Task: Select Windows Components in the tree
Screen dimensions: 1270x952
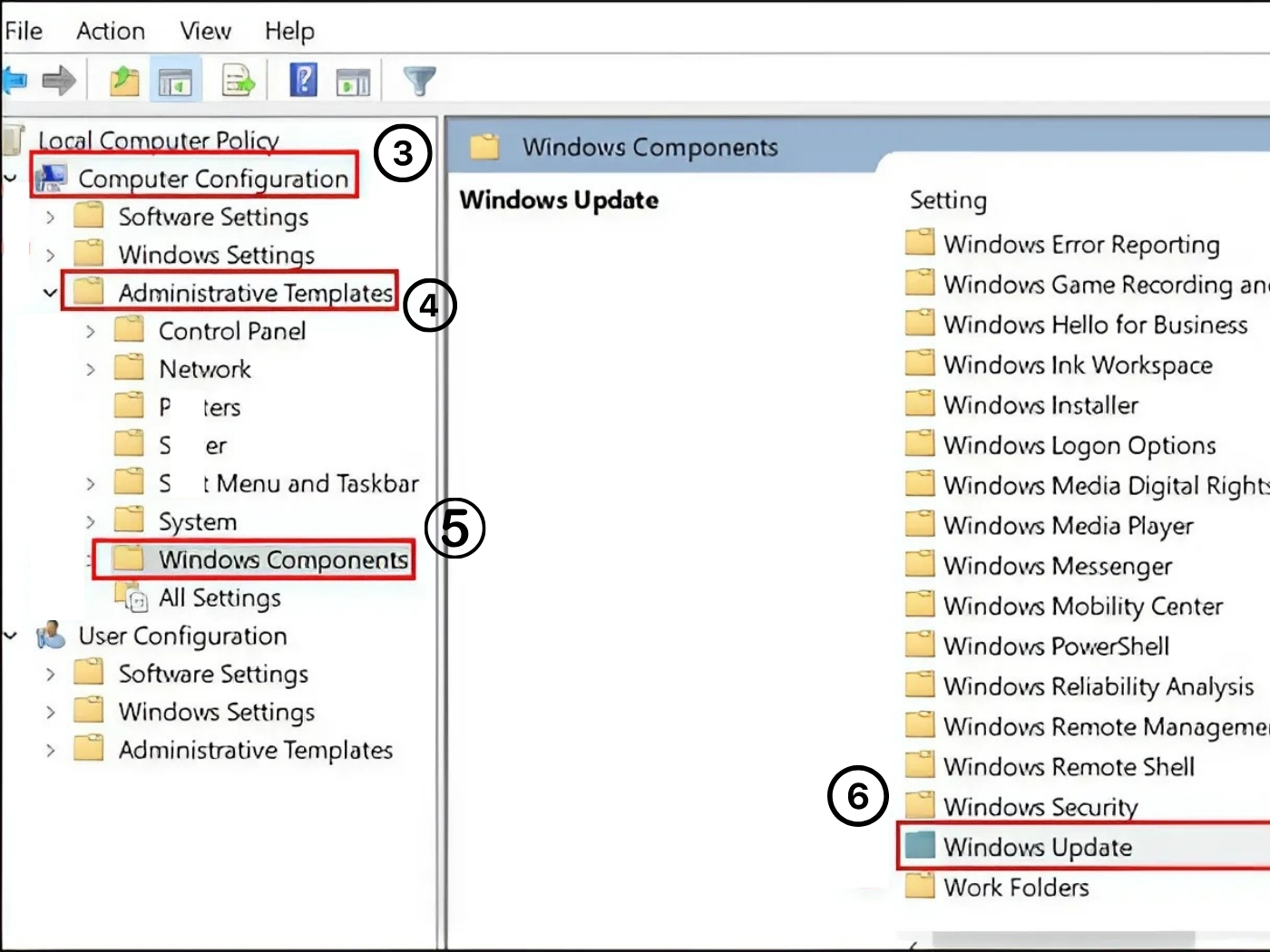Action: pyautogui.click(x=283, y=559)
